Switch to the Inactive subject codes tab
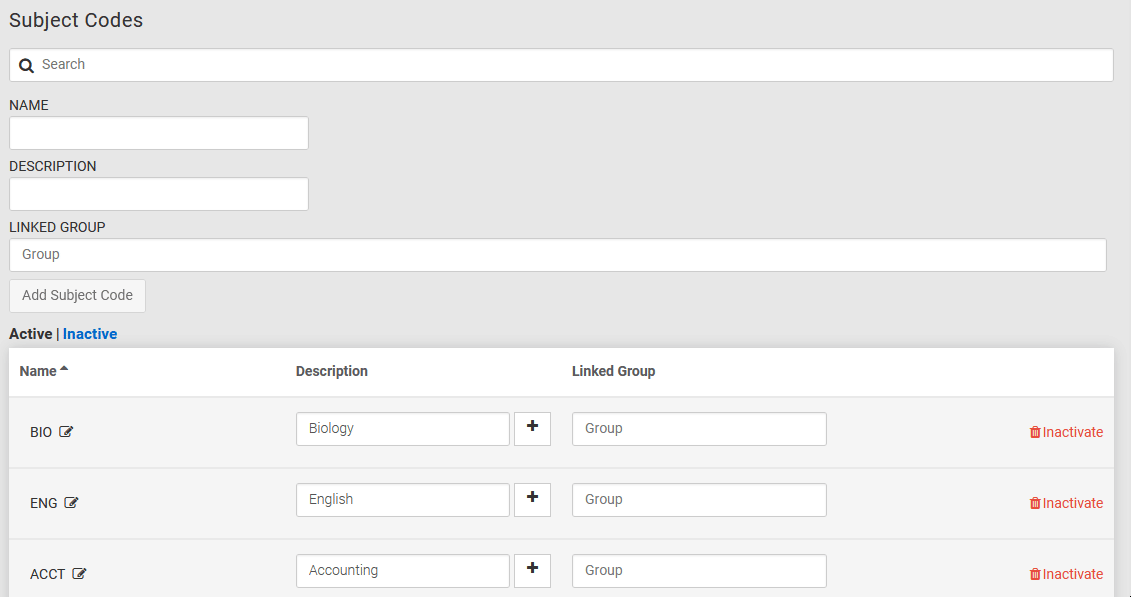 tap(90, 334)
